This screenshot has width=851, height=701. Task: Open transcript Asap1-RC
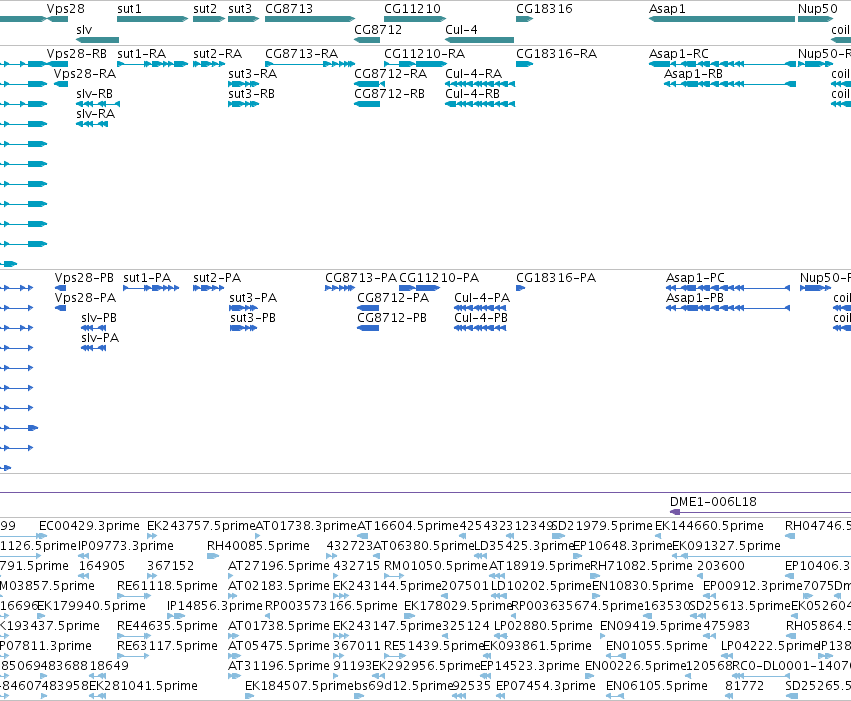[x=678, y=54]
